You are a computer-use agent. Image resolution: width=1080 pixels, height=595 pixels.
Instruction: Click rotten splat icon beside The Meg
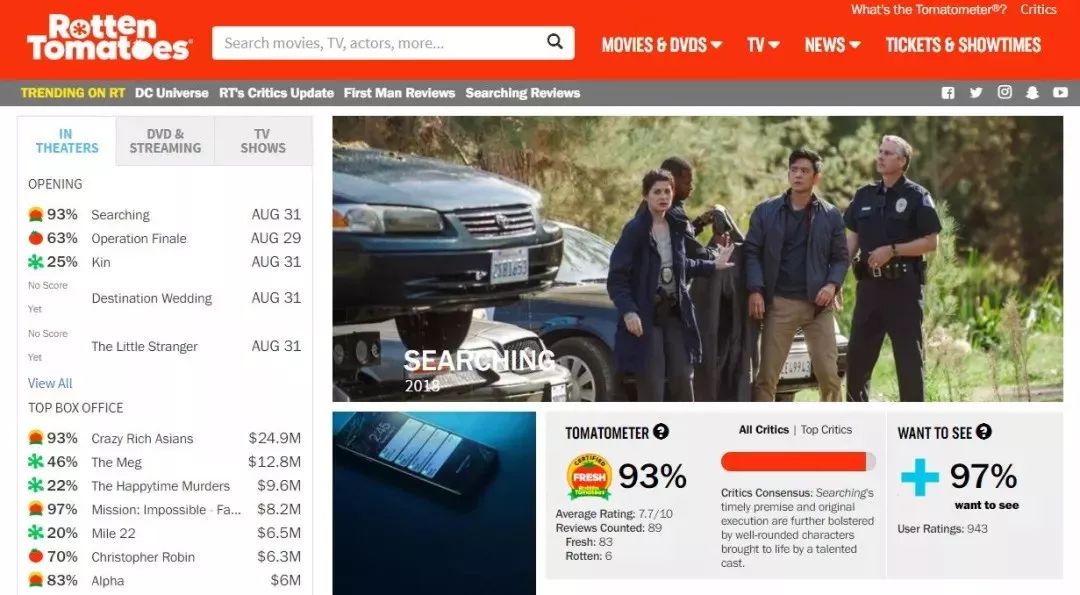tap(36, 461)
